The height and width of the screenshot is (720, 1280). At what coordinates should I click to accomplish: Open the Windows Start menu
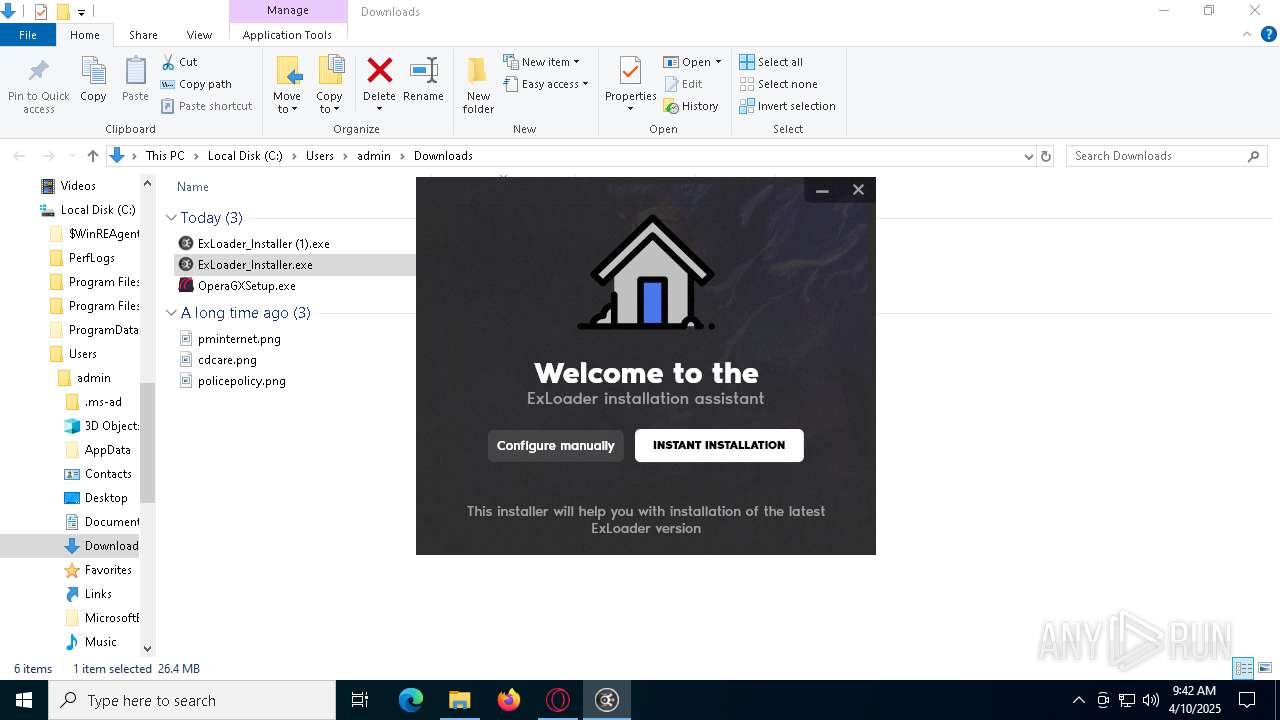24,700
